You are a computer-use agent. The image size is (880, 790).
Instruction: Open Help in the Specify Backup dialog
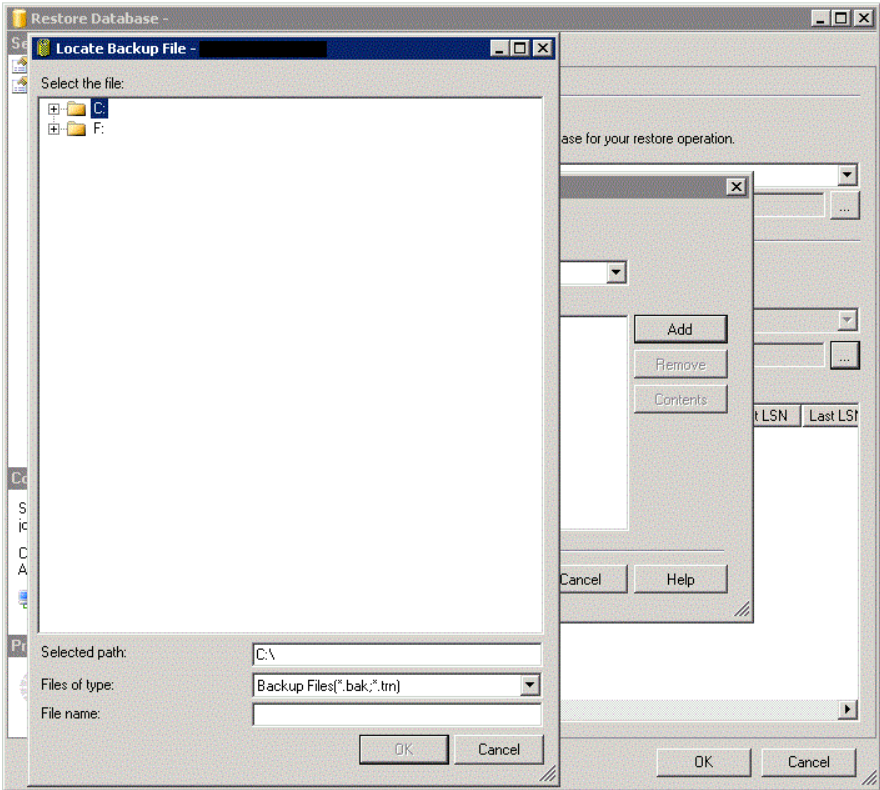pos(680,579)
